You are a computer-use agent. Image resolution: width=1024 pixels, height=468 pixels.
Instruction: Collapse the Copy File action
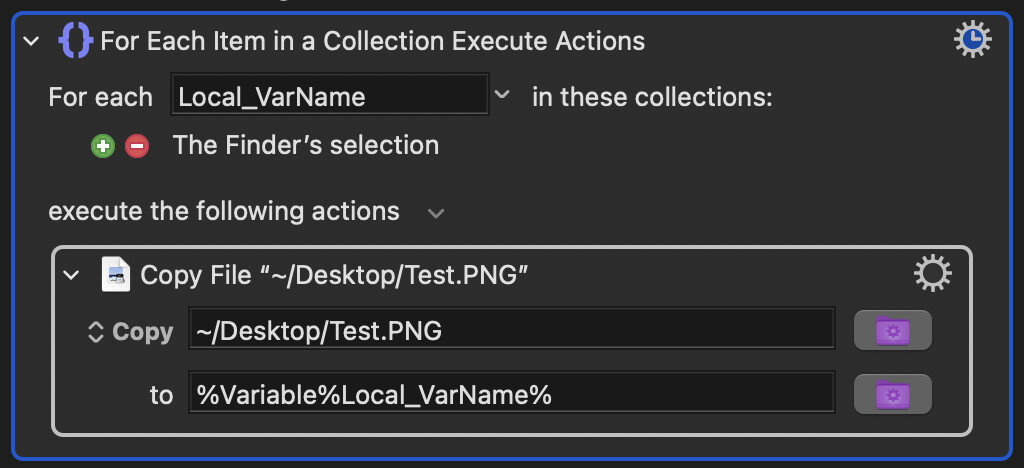click(71, 275)
